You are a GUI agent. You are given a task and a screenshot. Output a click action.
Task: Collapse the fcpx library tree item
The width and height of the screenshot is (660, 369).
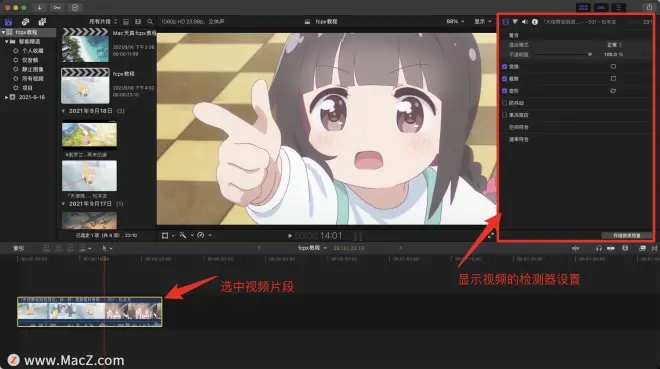(x=3, y=32)
